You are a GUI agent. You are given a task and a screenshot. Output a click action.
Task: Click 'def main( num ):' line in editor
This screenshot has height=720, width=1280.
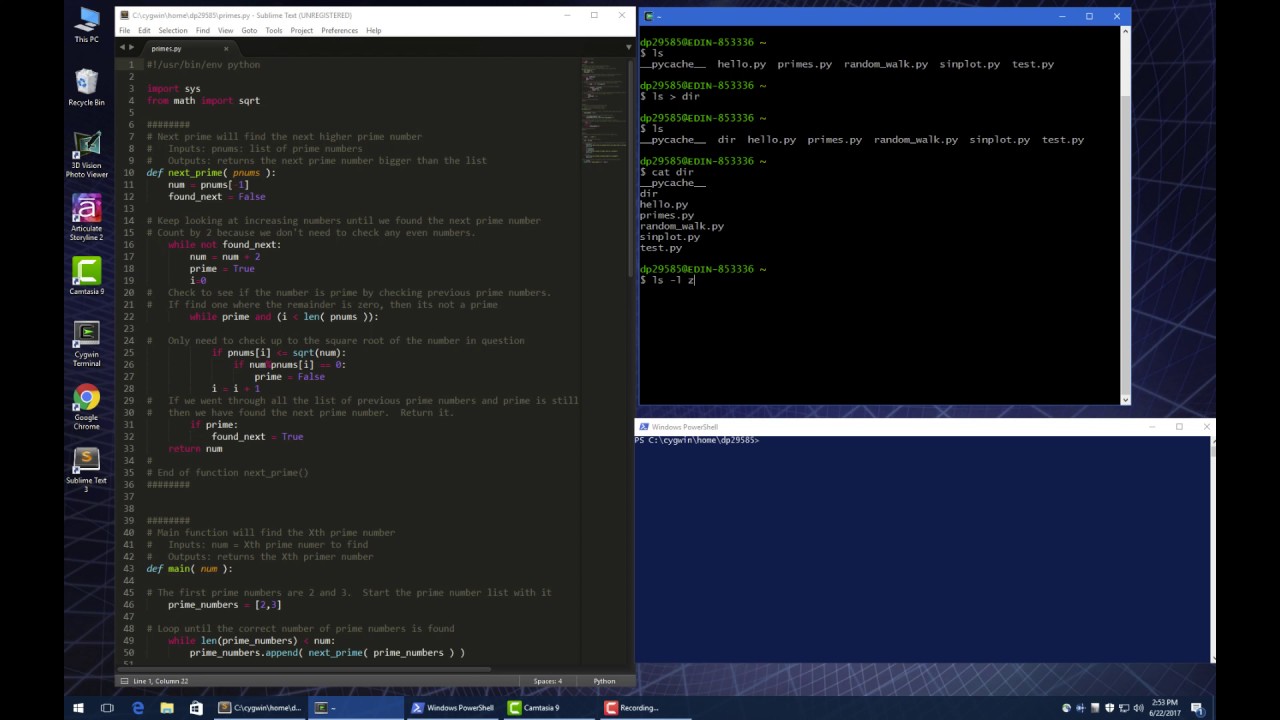[189, 568]
